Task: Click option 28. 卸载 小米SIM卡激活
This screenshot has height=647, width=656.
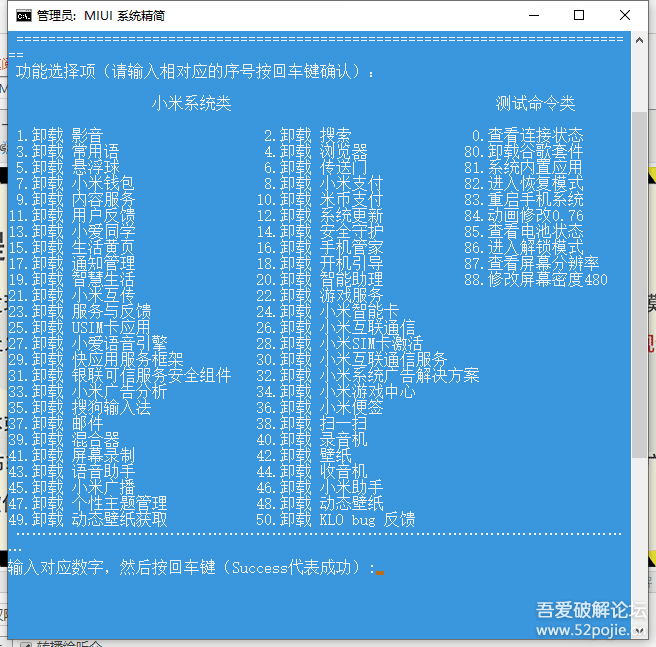Action: tap(339, 343)
